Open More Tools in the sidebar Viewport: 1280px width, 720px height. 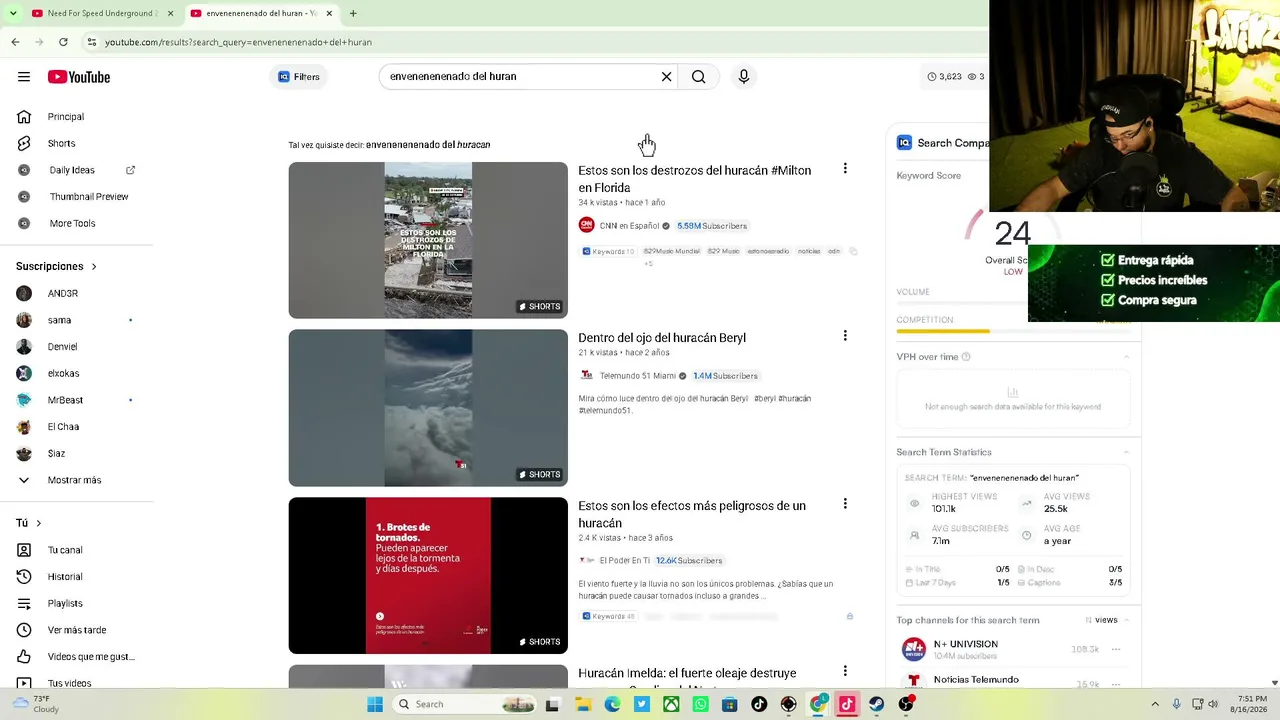72,223
